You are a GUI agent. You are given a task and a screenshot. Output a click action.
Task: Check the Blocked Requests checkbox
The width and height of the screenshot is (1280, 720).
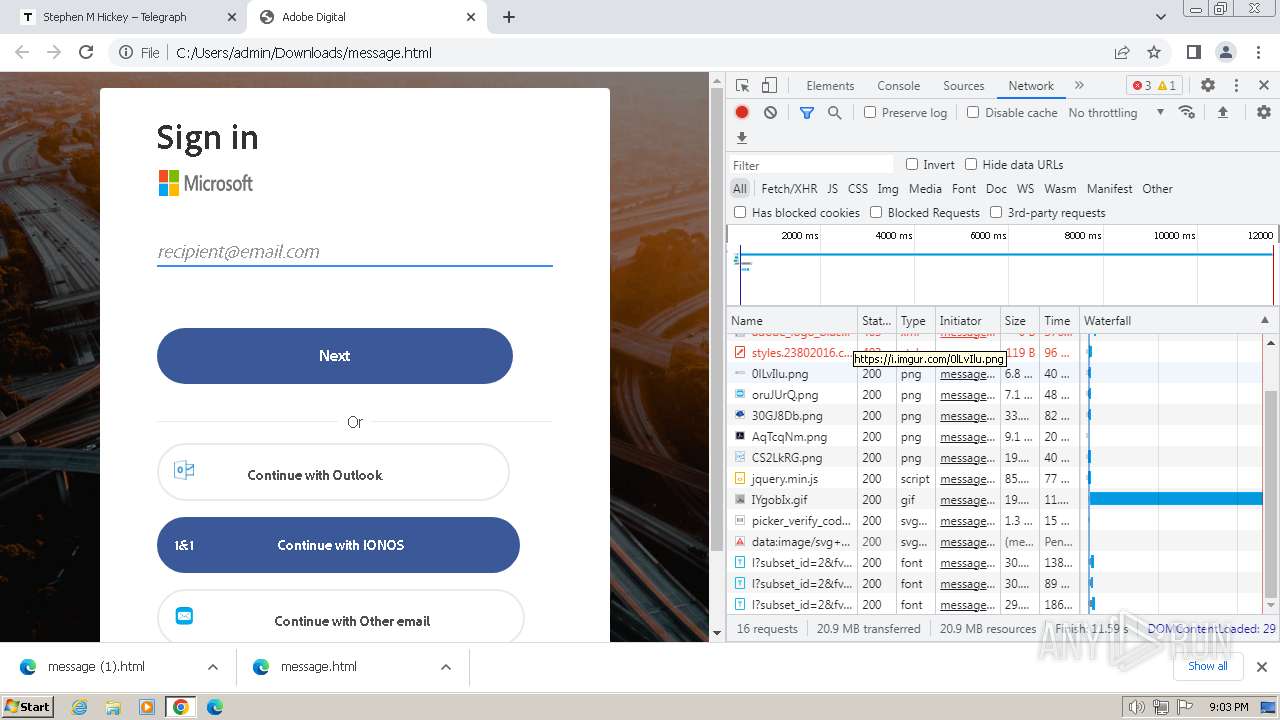tap(876, 212)
